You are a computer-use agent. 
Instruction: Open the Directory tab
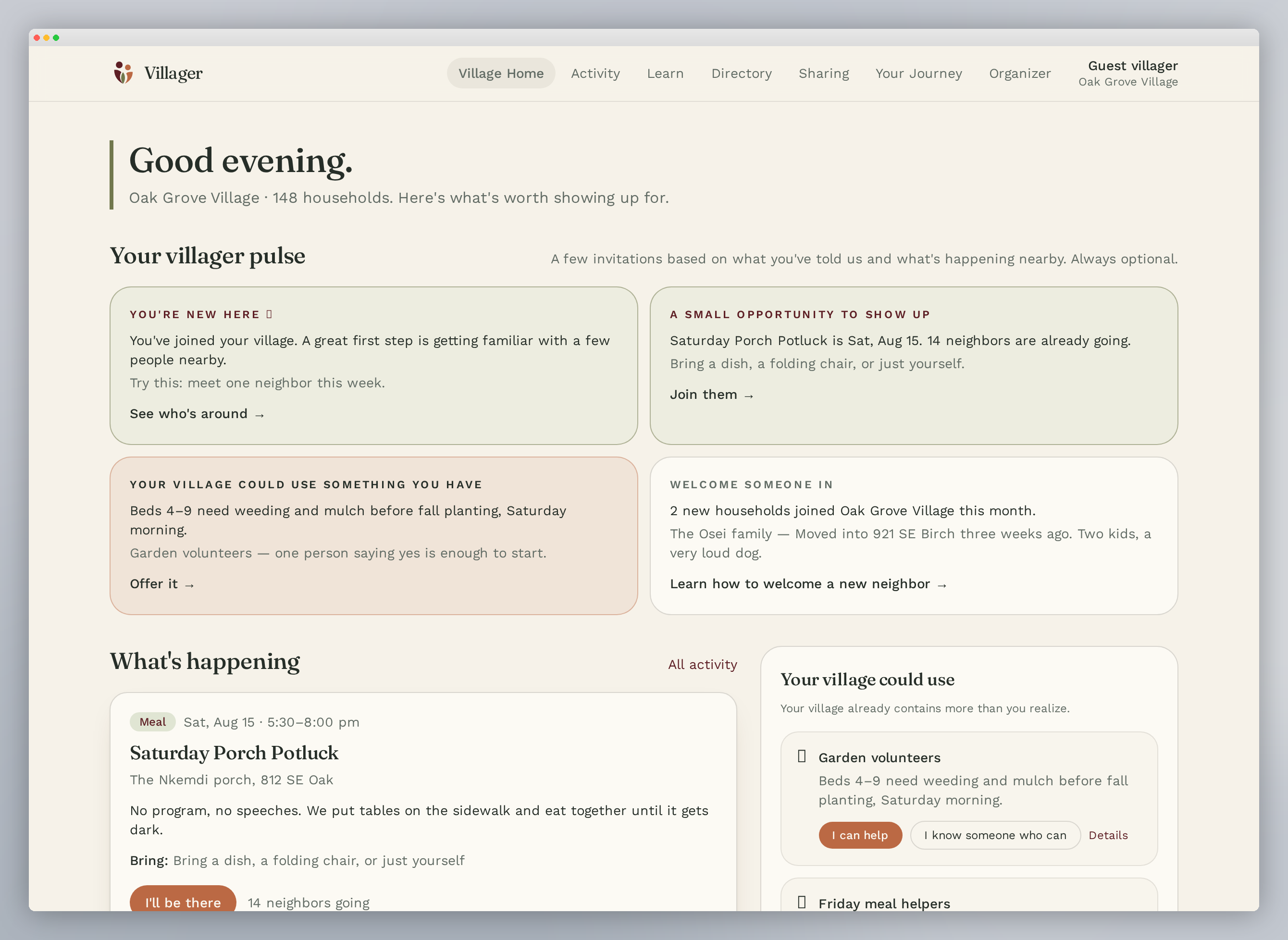741,74
